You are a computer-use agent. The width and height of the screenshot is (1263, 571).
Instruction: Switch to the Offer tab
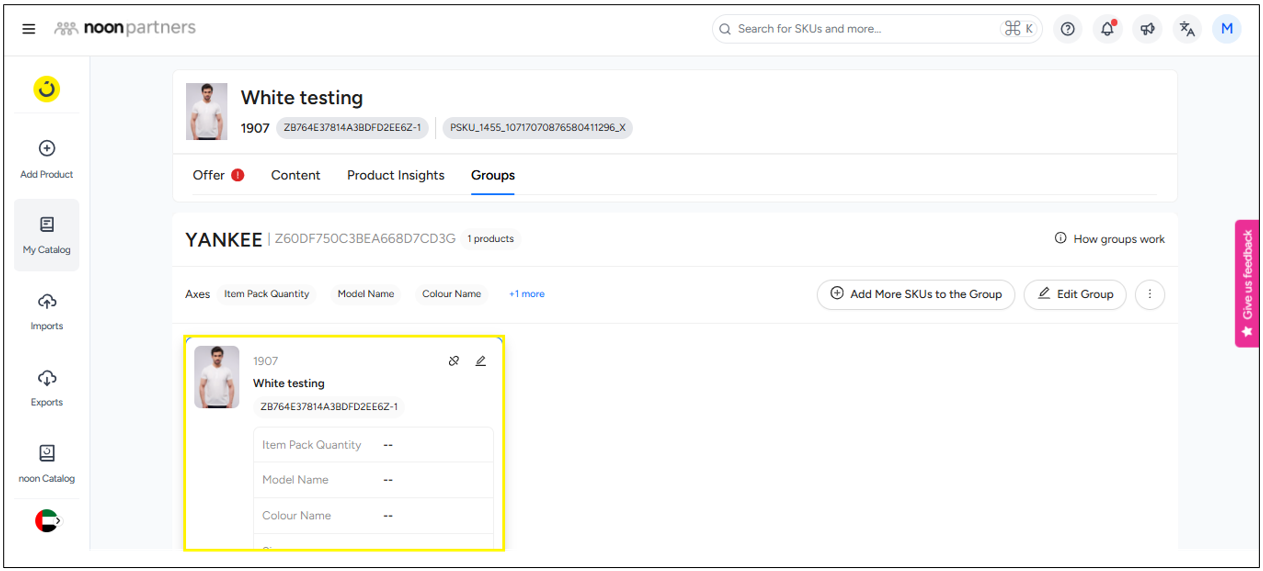209,175
